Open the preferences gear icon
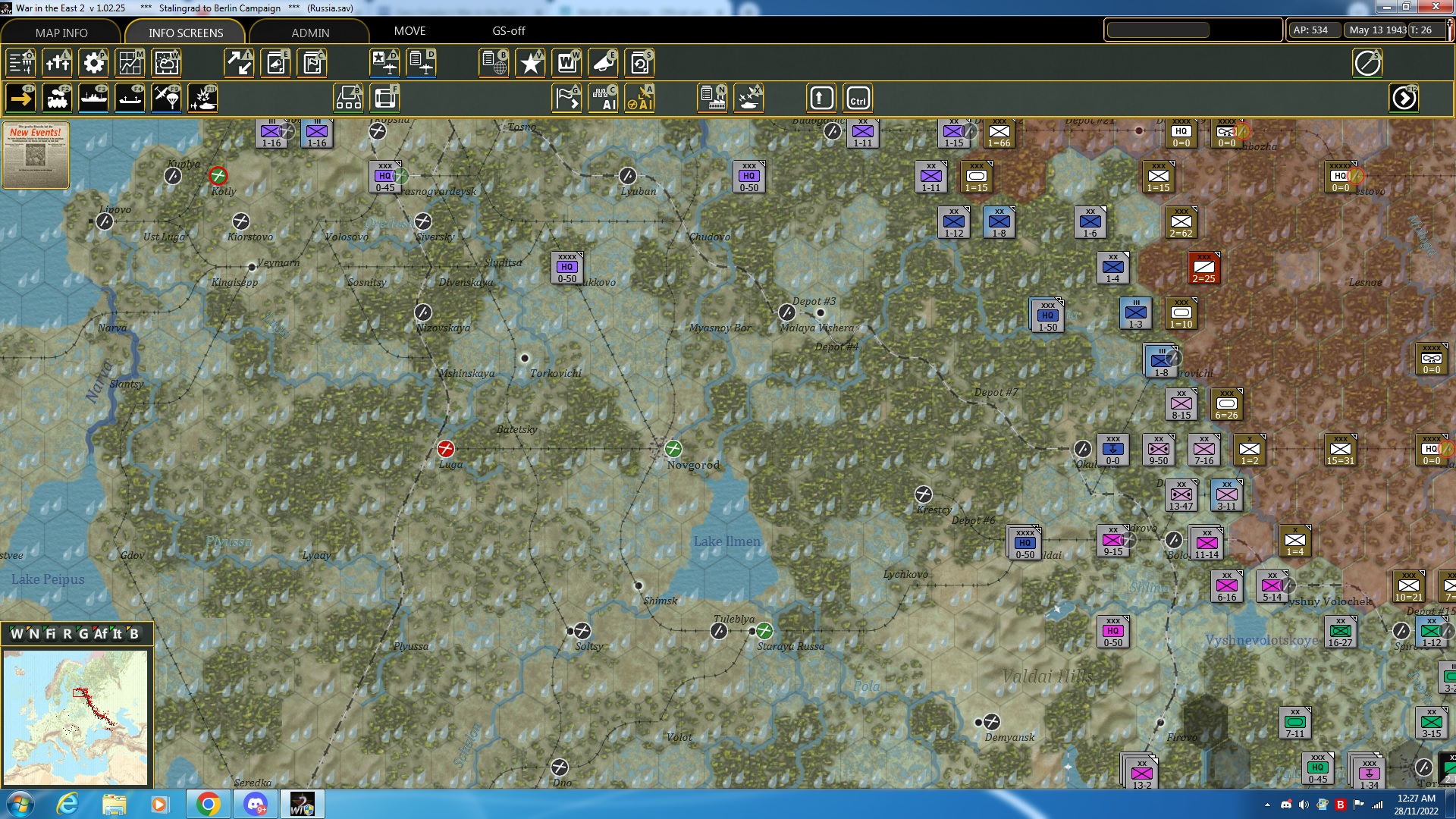The image size is (1456, 819). (x=93, y=63)
